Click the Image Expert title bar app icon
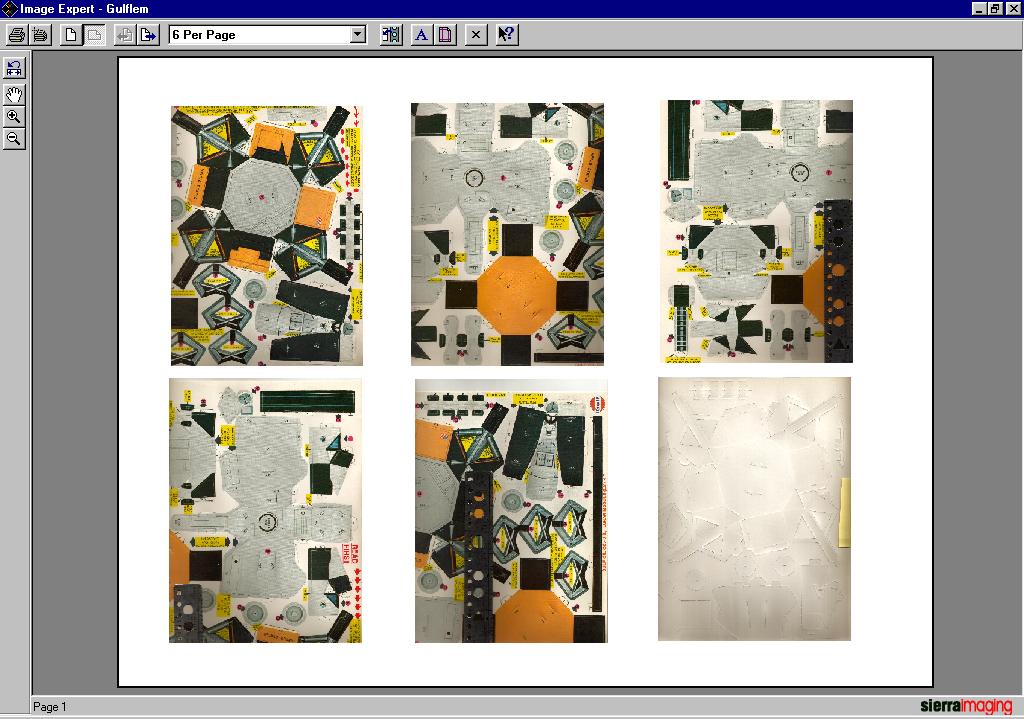Viewport: 1024px width, 719px height. click(9, 8)
